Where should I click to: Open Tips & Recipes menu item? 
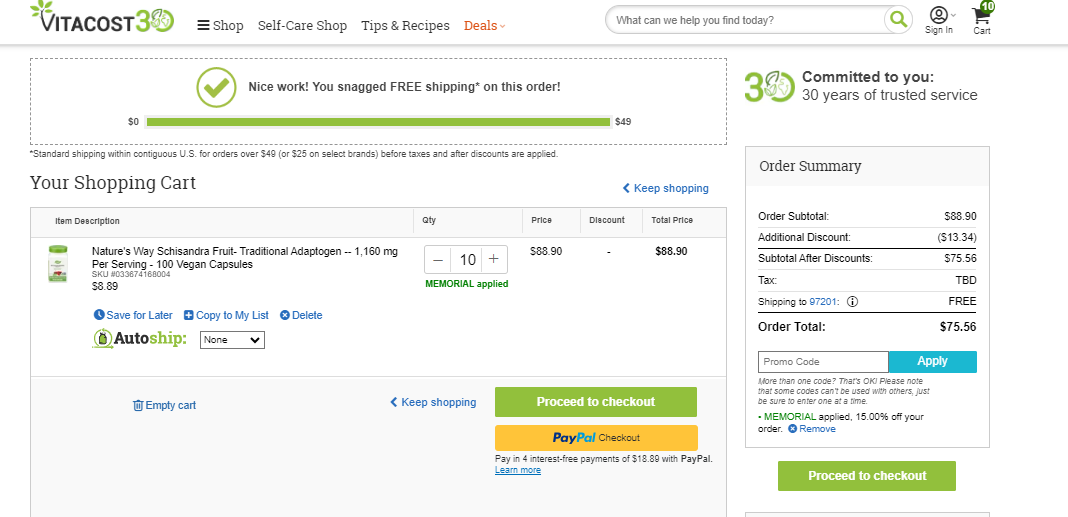click(x=405, y=25)
